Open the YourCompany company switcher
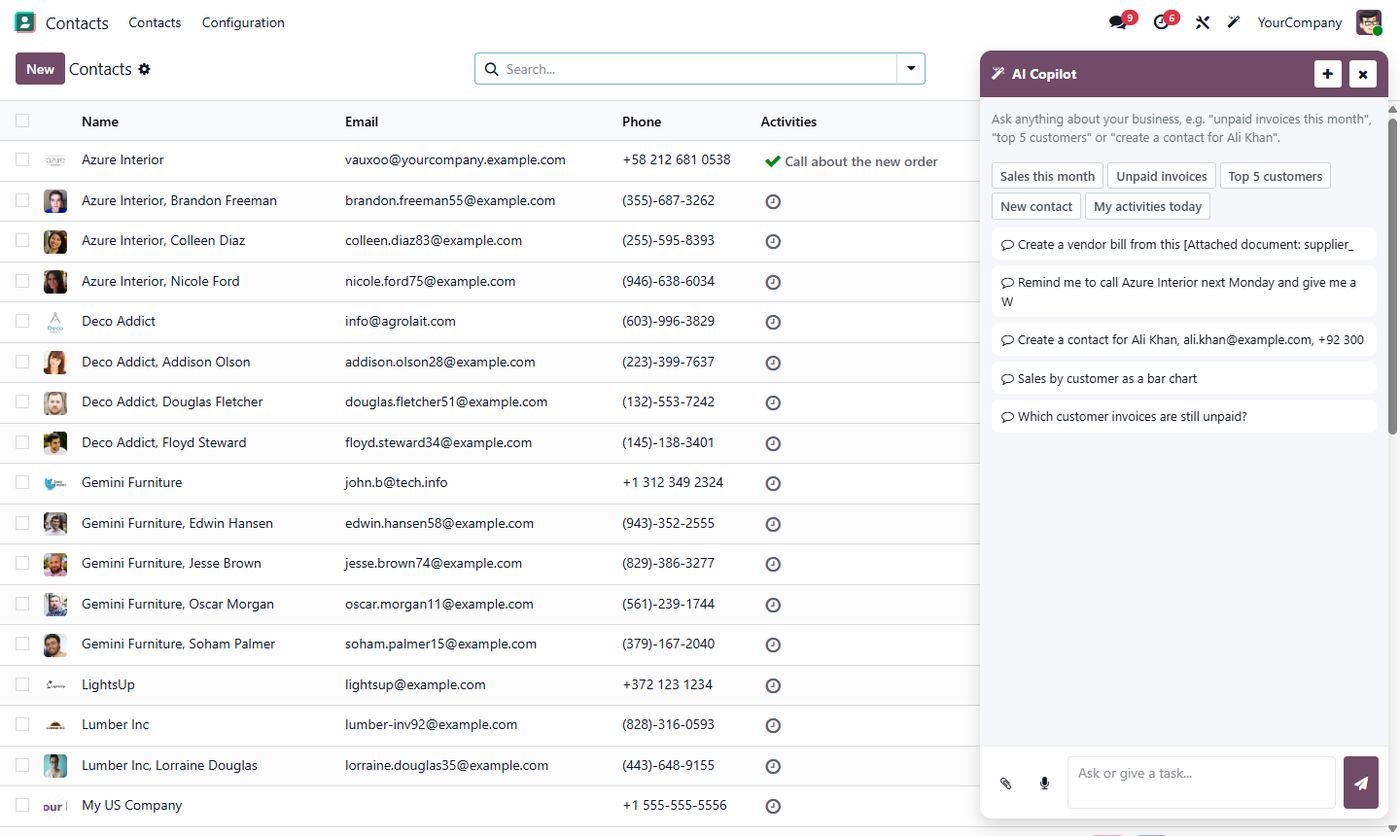 coord(1299,22)
